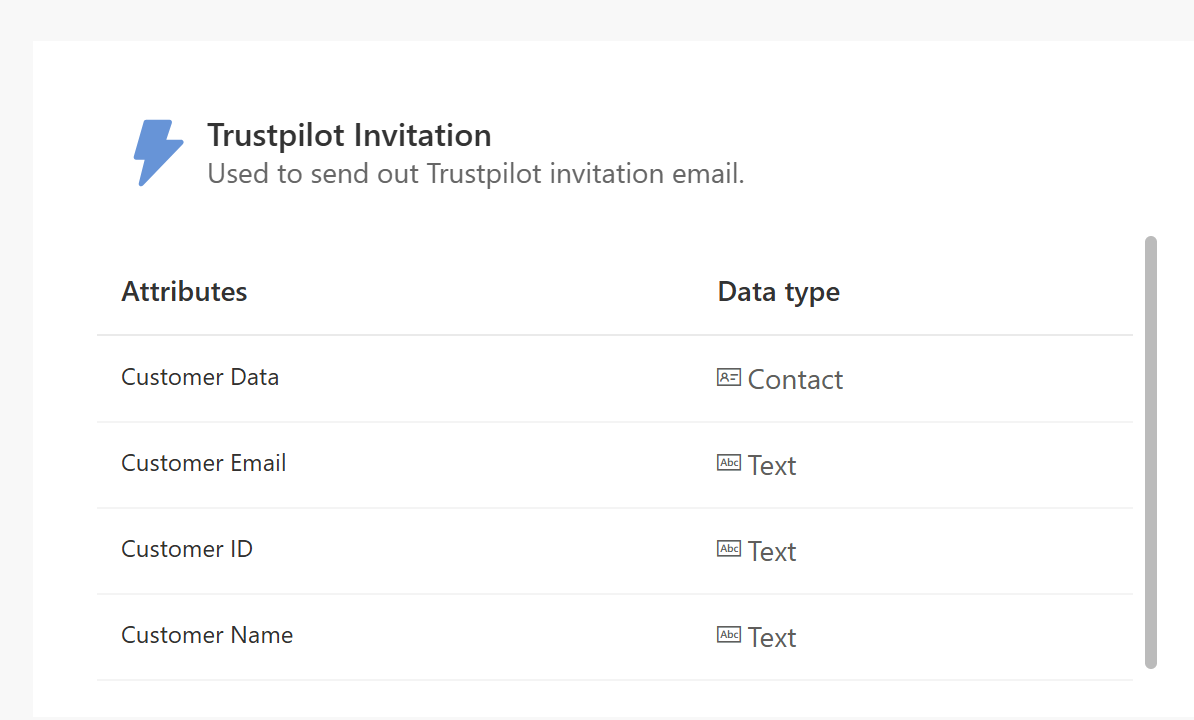Click the Text data type in Customer Name row
This screenshot has width=1194, height=720.
click(x=772, y=638)
